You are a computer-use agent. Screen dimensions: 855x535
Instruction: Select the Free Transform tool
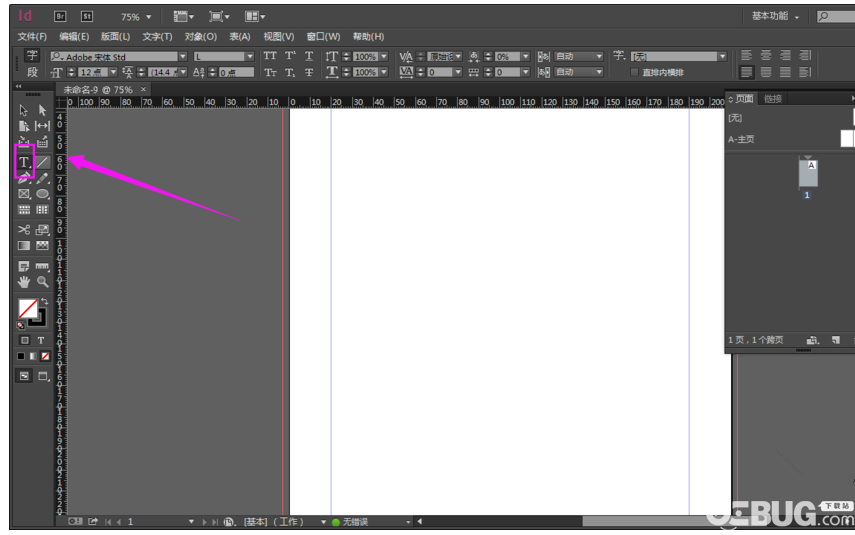pos(43,230)
